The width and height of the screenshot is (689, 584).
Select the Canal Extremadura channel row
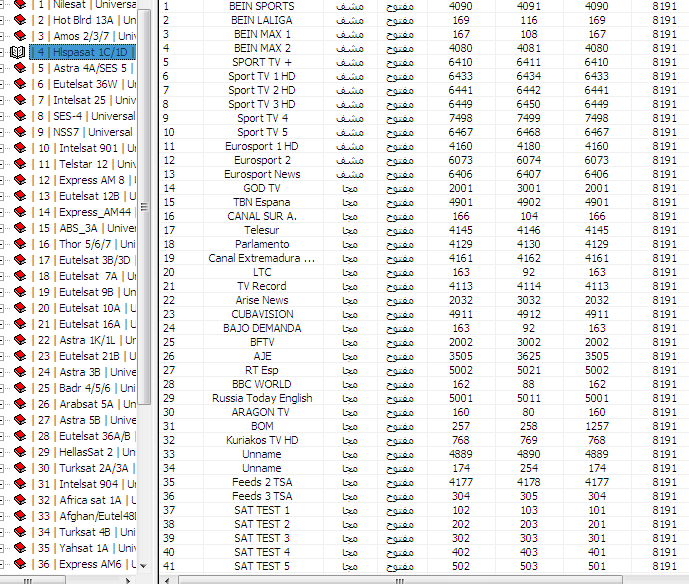click(x=424, y=258)
